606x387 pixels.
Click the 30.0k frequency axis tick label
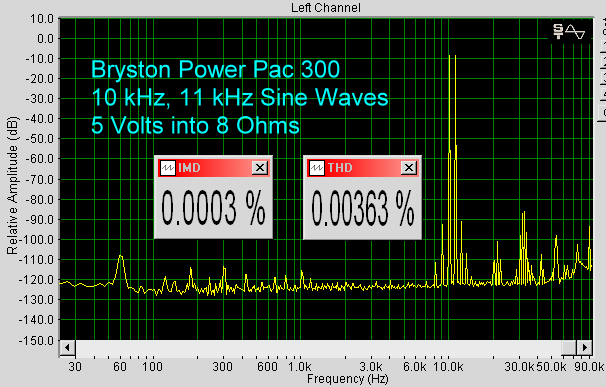pyautogui.click(x=519, y=367)
